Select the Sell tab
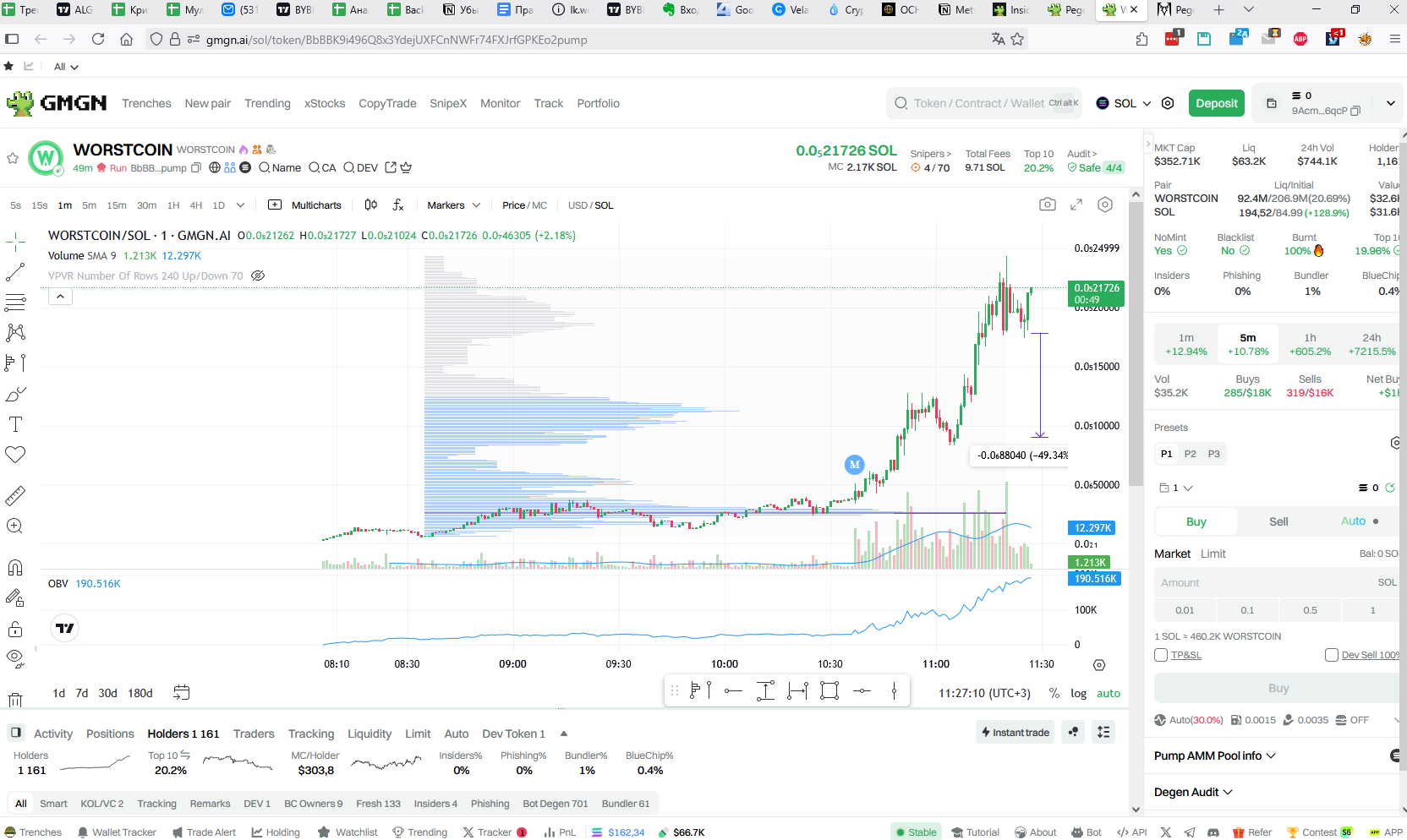 coord(1278,521)
